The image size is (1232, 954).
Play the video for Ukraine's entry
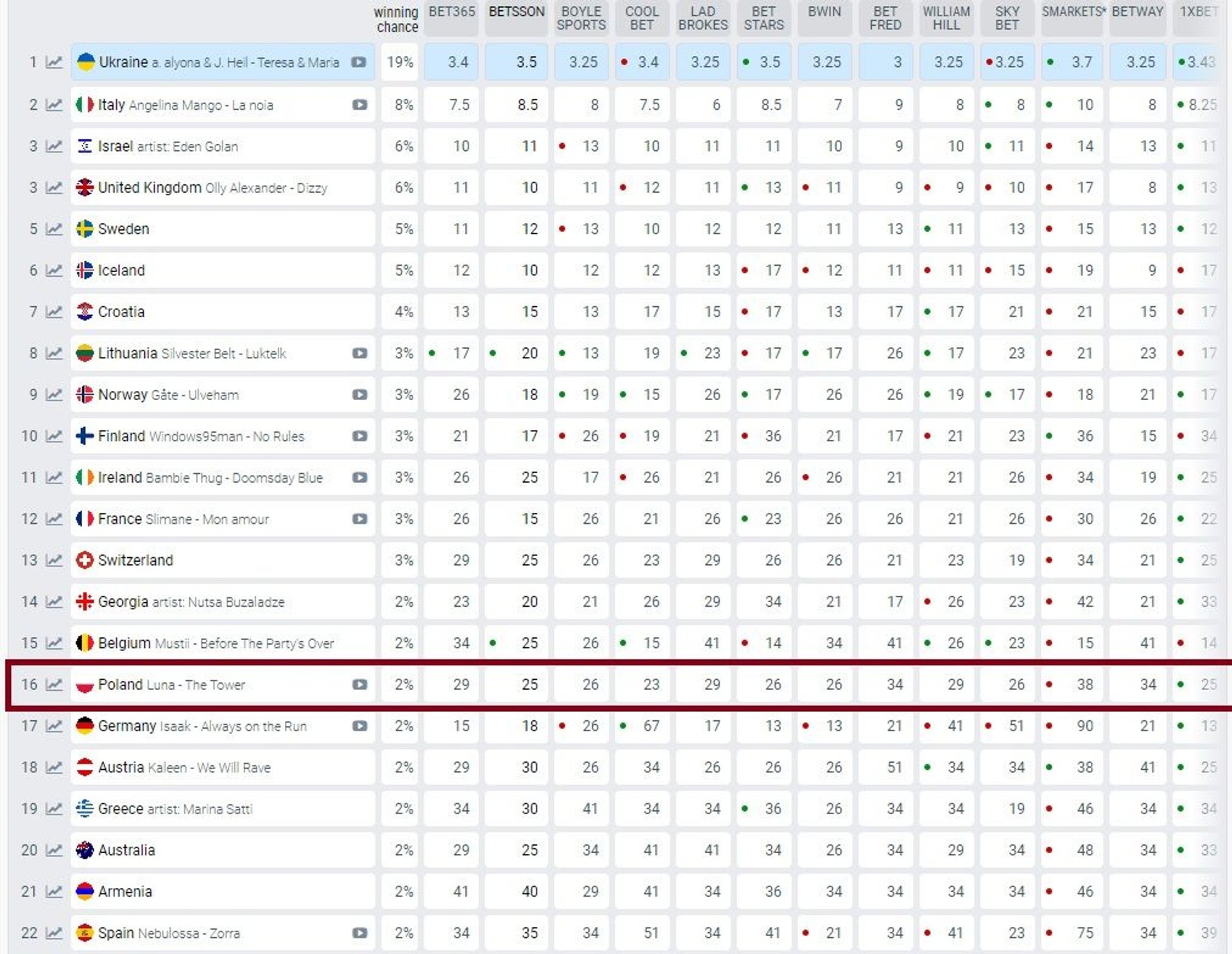click(359, 62)
